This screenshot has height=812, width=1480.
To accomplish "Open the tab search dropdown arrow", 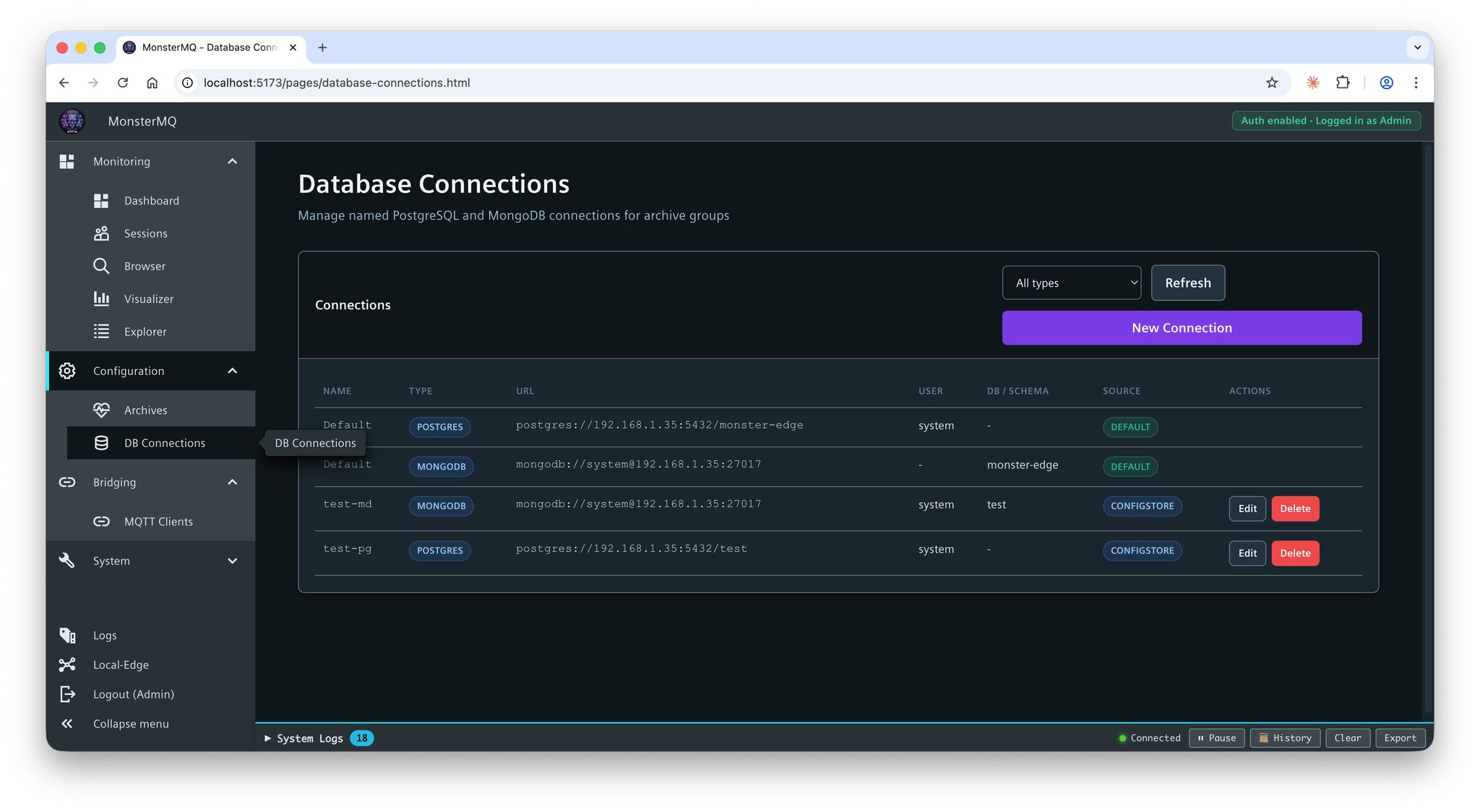I will [x=1417, y=48].
